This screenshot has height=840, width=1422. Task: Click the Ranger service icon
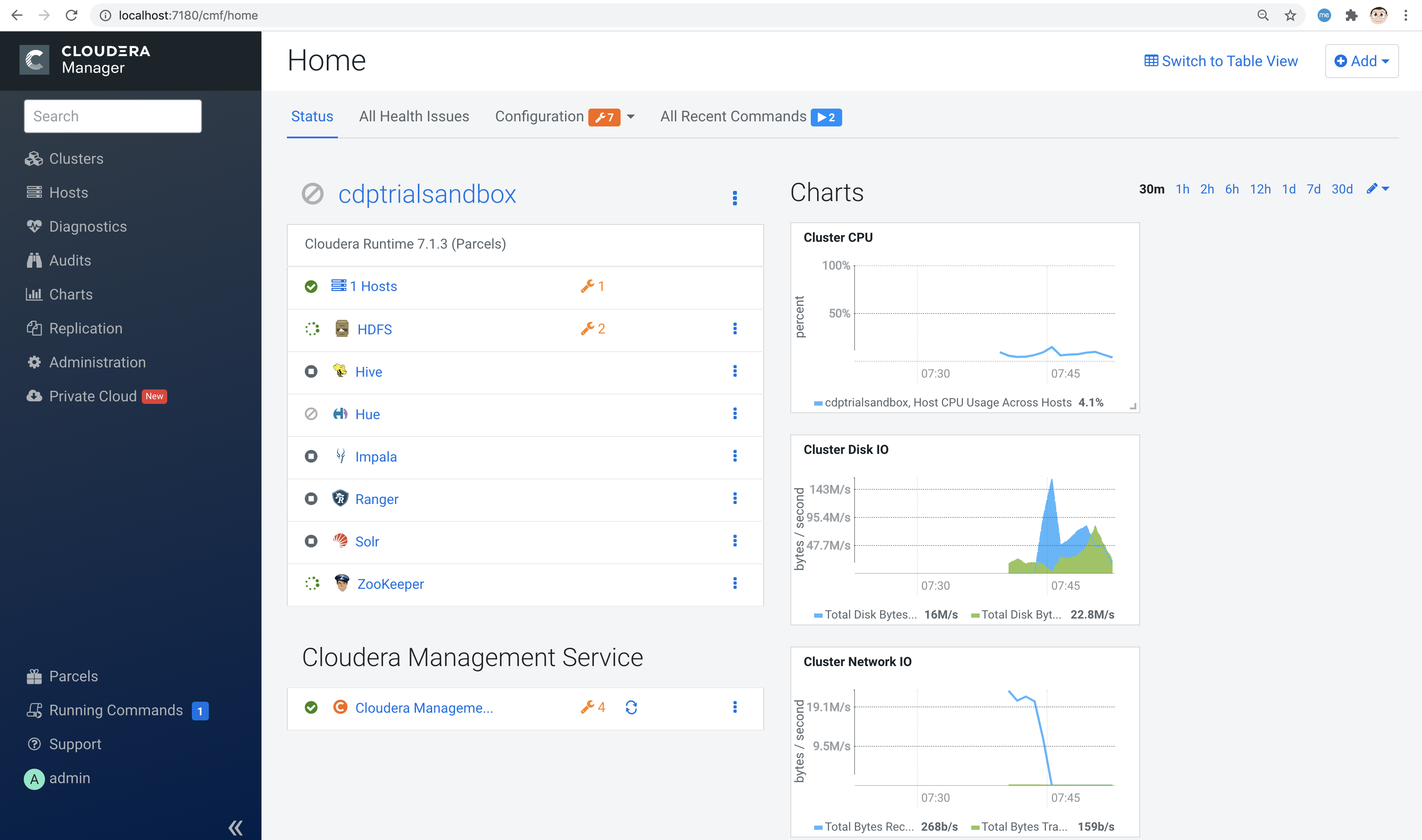pos(341,498)
